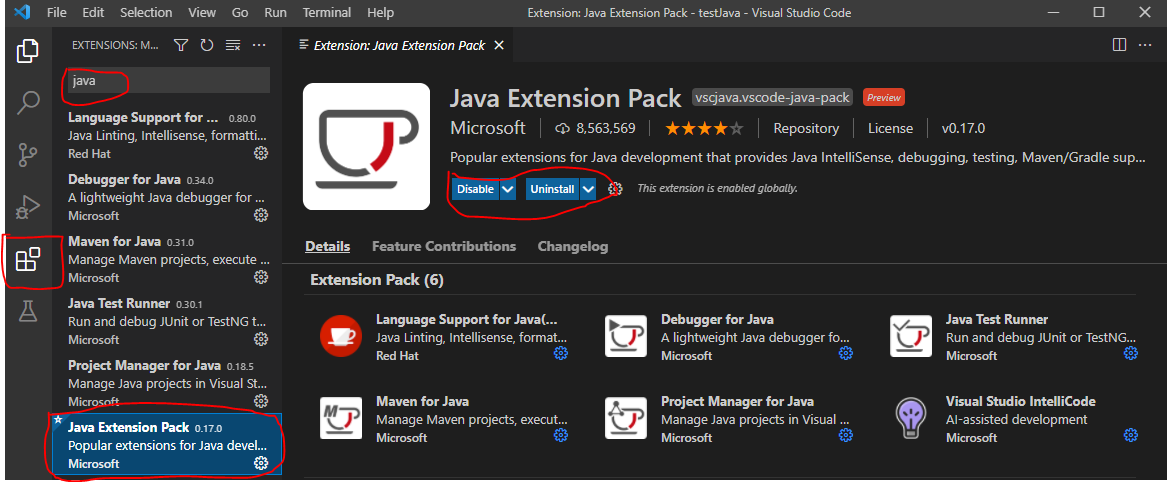Open Debugger for Java pack card title
Viewport: 1167px width, 482px height.
pyautogui.click(x=717, y=319)
